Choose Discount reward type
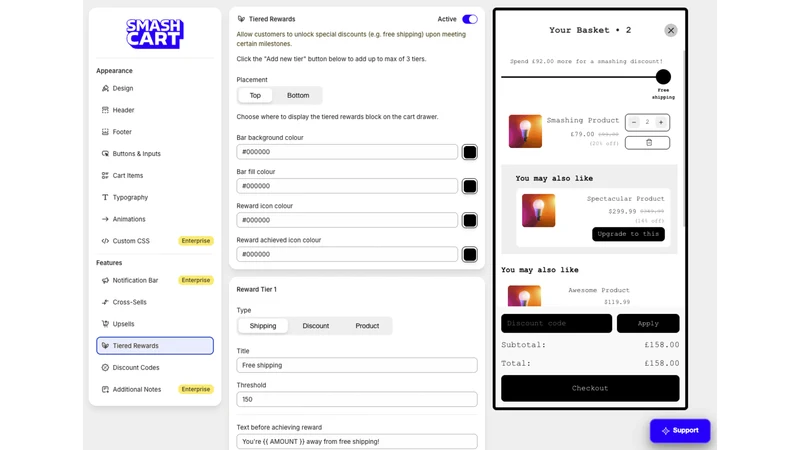The width and height of the screenshot is (800, 450). pos(316,326)
